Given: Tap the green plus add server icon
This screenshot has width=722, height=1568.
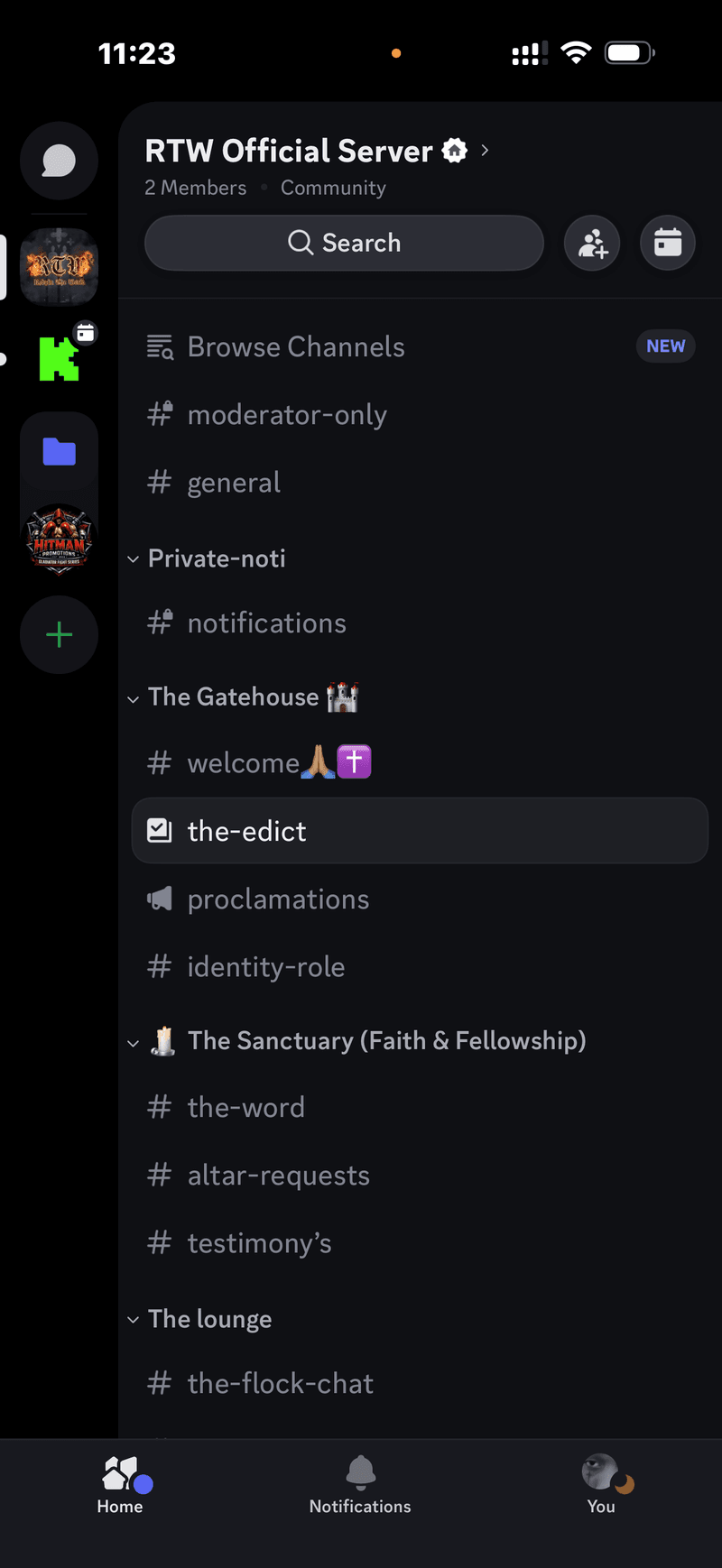Looking at the screenshot, I should point(60,635).
